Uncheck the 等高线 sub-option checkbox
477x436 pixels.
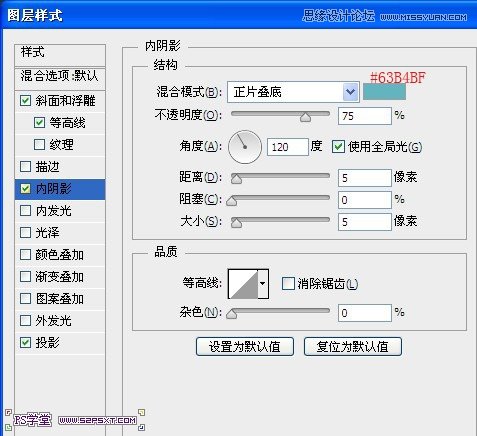[x=39, y=123]
